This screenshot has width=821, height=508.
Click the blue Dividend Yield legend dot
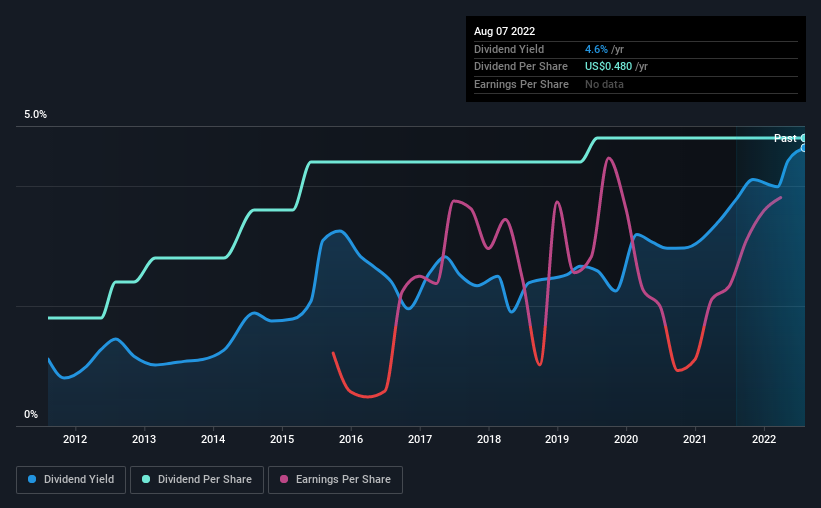click(32, 479)
